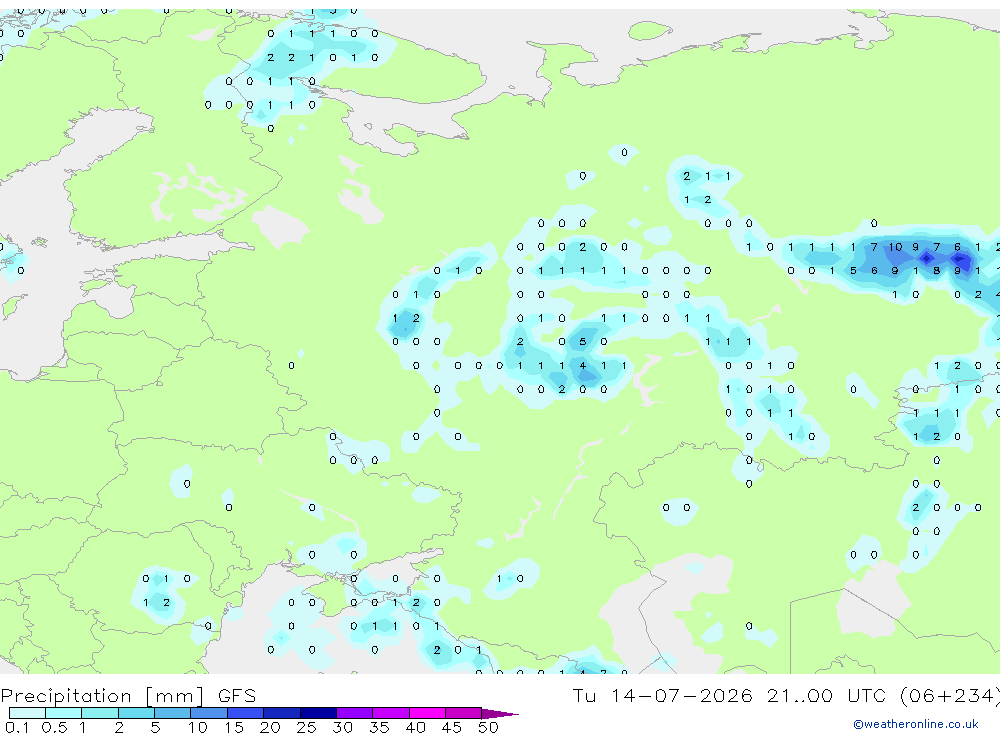Click the 25–30 mm navy legend swatch
This screenshot has width=1000, height=733.
pos(318,713)
